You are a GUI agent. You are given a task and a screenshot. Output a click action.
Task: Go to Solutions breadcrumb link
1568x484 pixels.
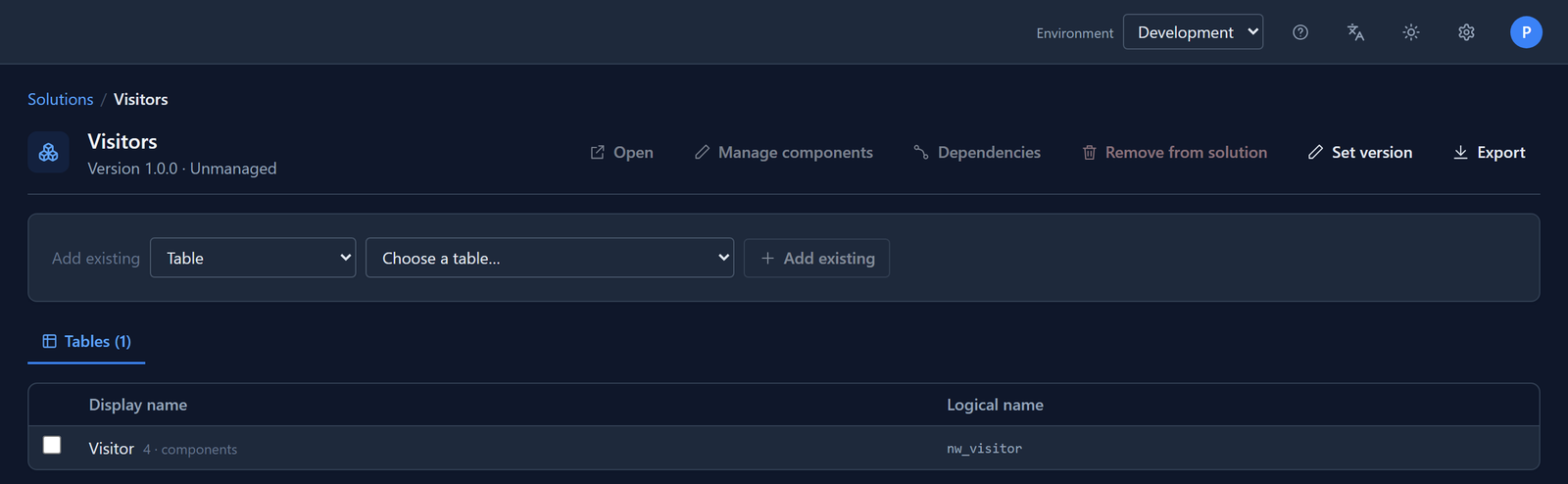coord(61,99)
